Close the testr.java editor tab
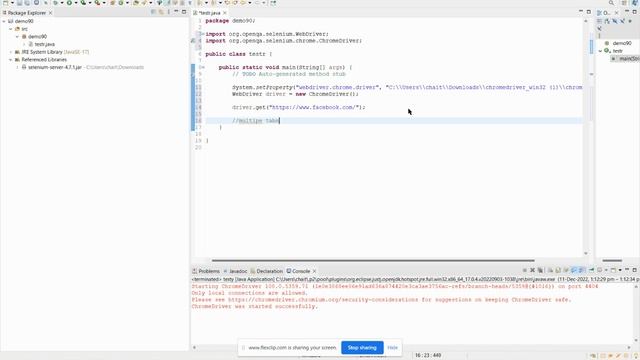640x360 pixels. tap(225, 13)
